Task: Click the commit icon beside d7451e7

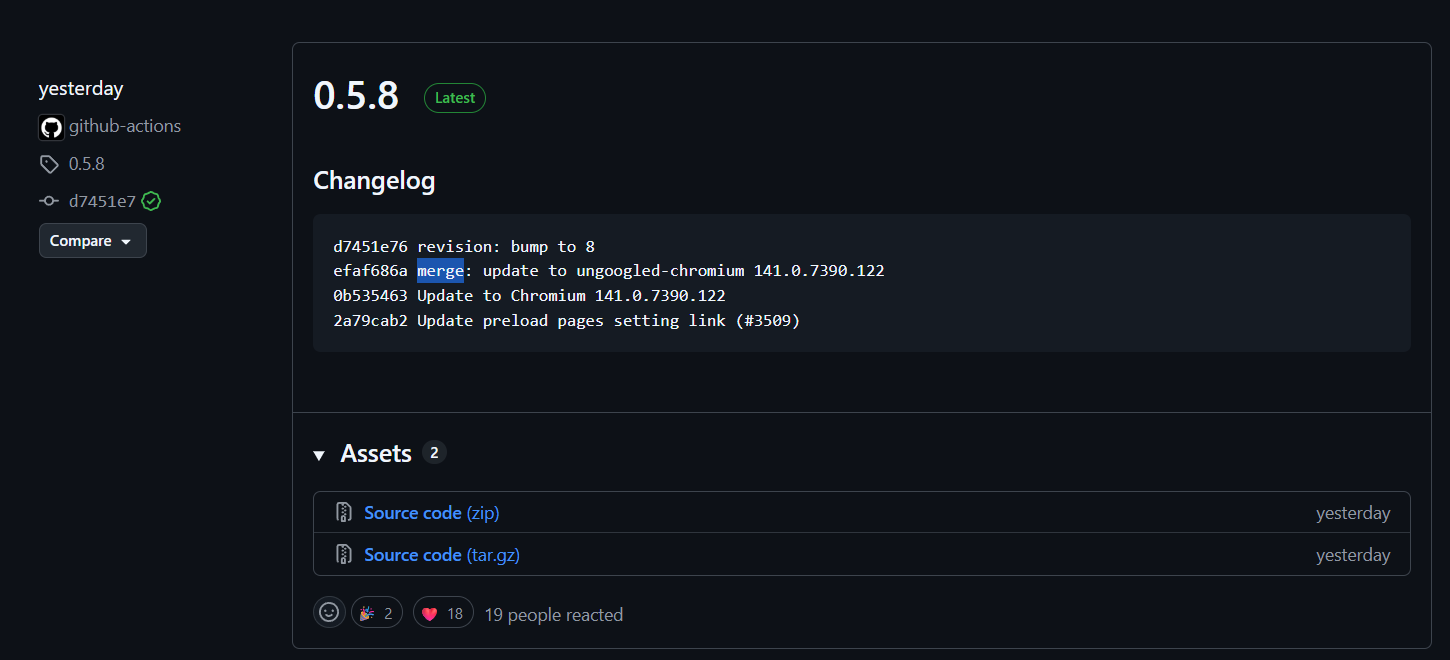Action: point(49,201)
